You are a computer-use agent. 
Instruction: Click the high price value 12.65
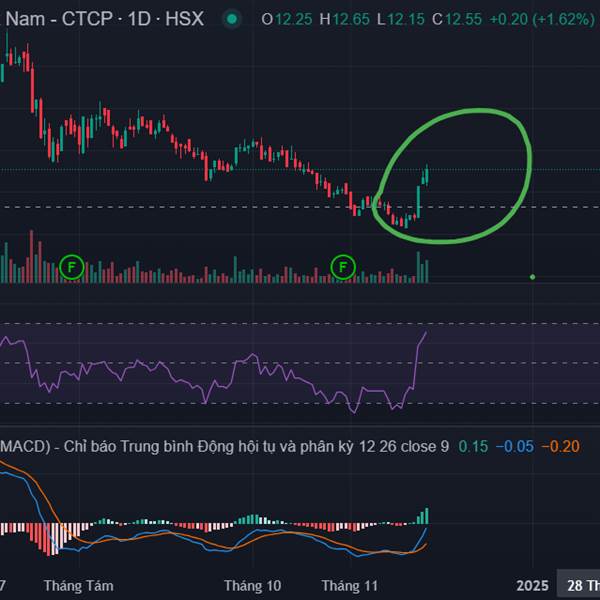351,19
